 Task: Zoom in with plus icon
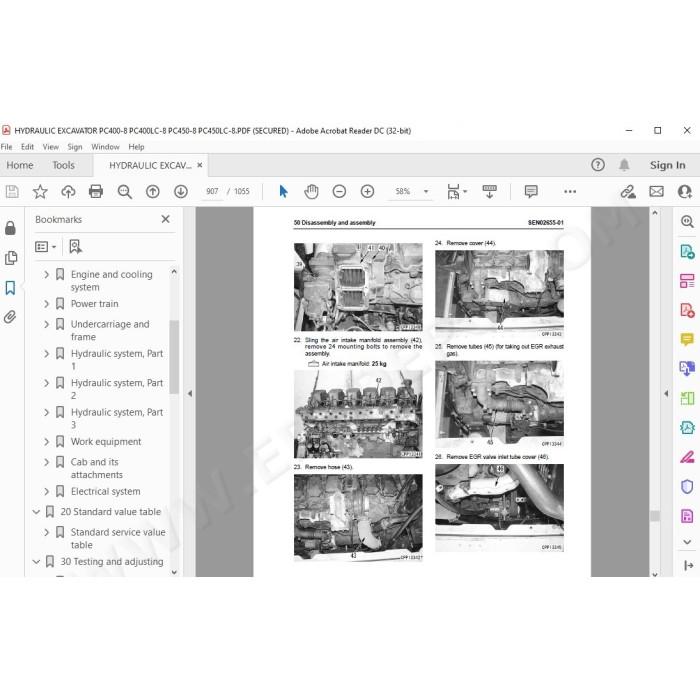pos(367,192)
